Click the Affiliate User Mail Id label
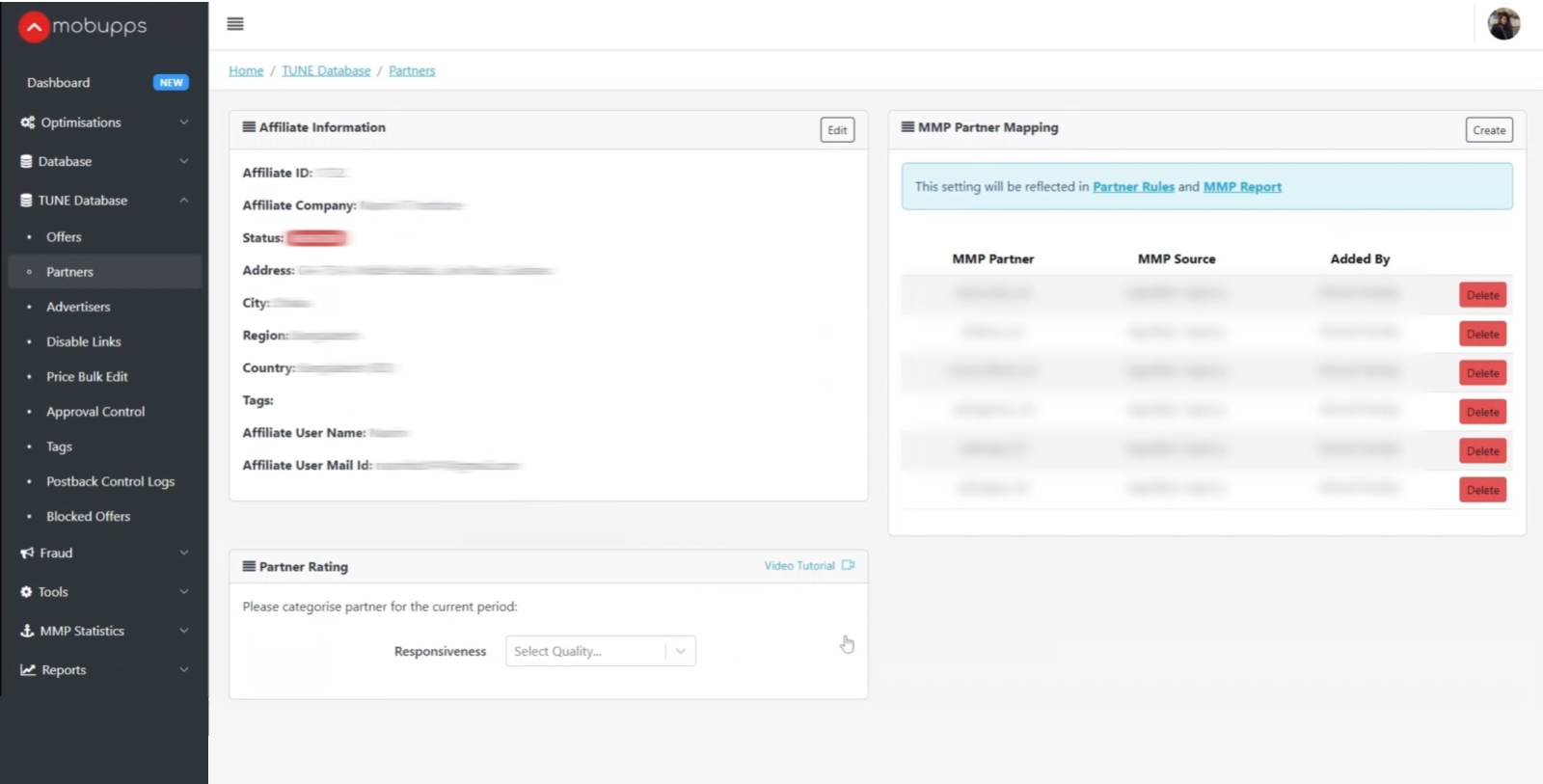The image size is (1543, 784). (x=307, y=465)
